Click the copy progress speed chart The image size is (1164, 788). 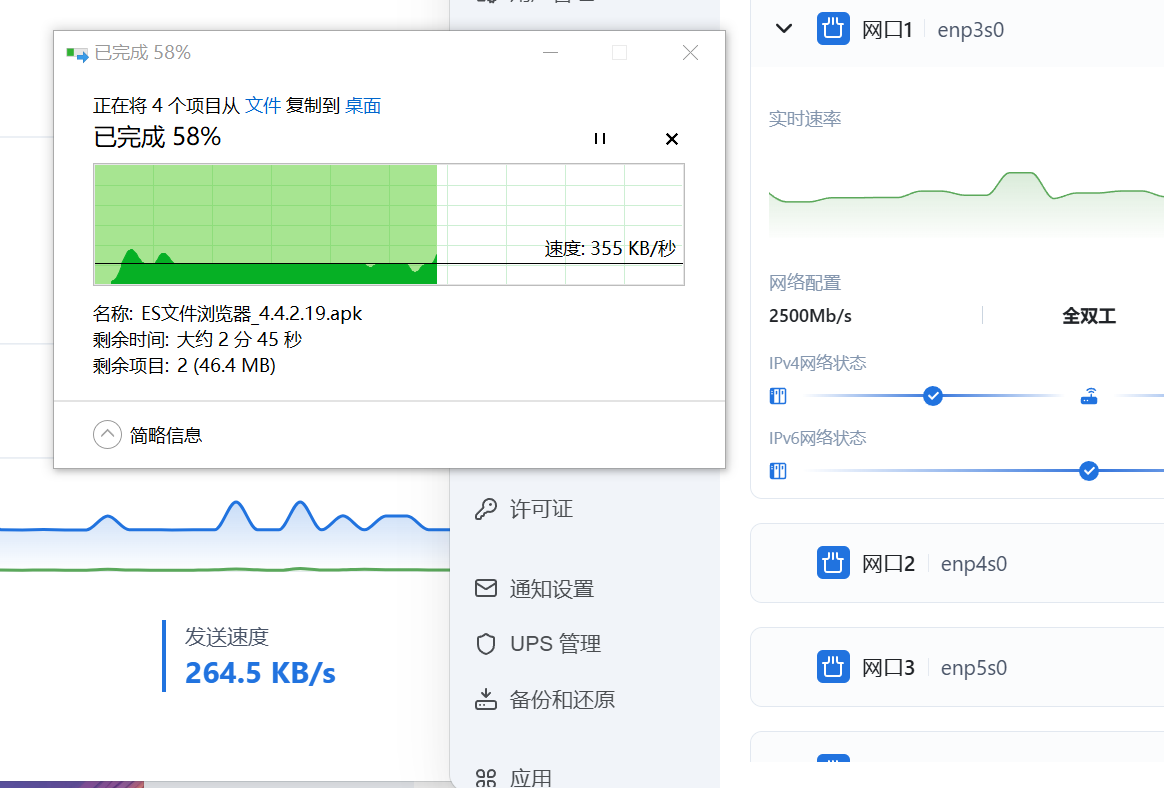[388, 224]
